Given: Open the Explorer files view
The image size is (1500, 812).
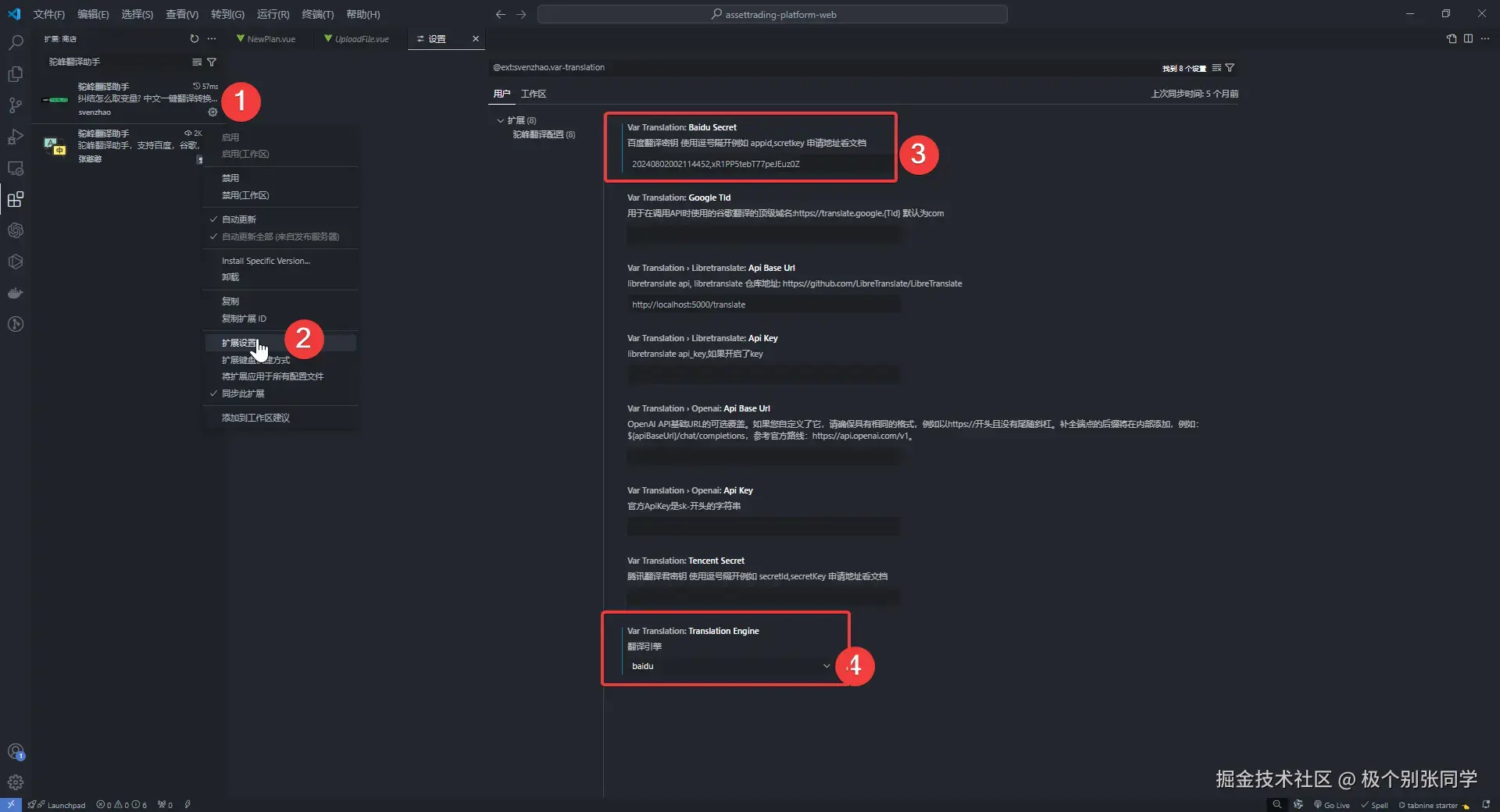Looking at the screenshot, I should coord(16,74).
